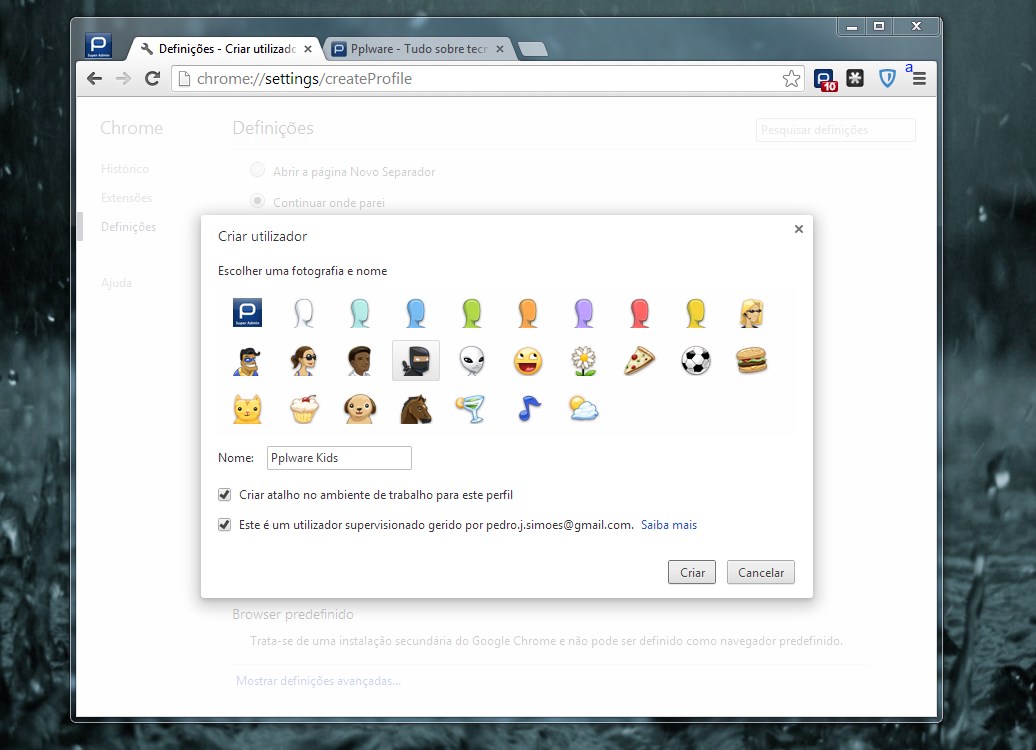The height and width of the screenshot is (750, 1036).
Task: Choose the hamburger avatar
Action: click(751, 360)
